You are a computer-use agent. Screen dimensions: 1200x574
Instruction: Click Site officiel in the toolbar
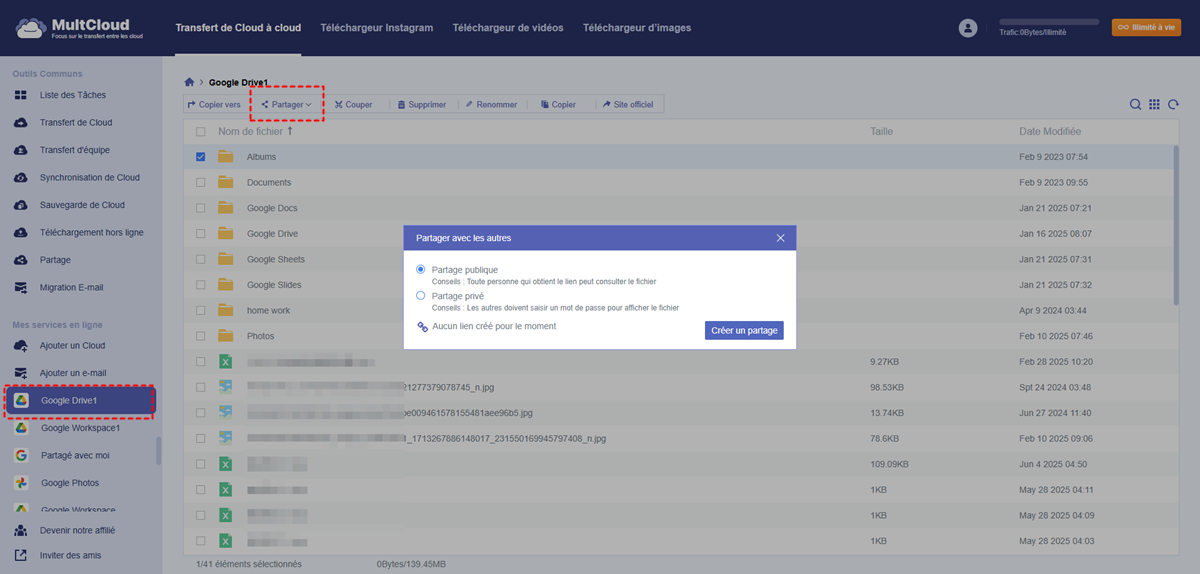pos(627,104)
